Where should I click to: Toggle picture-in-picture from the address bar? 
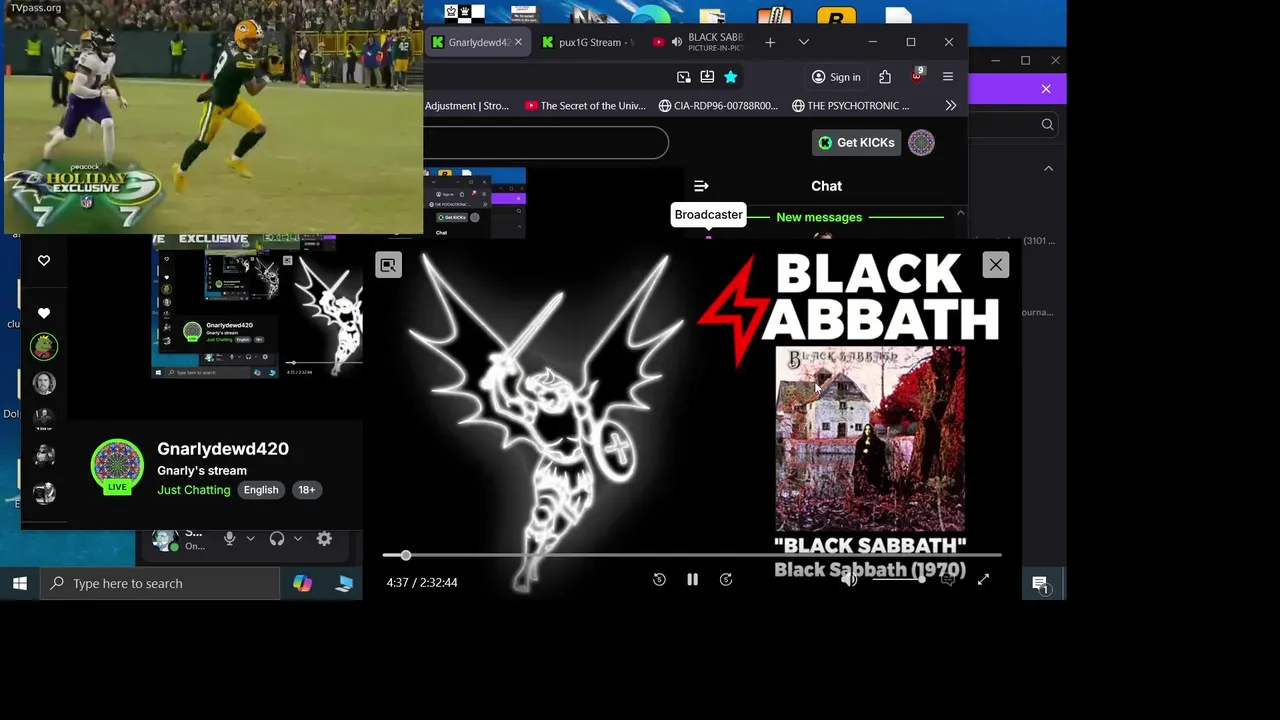click(683, 77)
